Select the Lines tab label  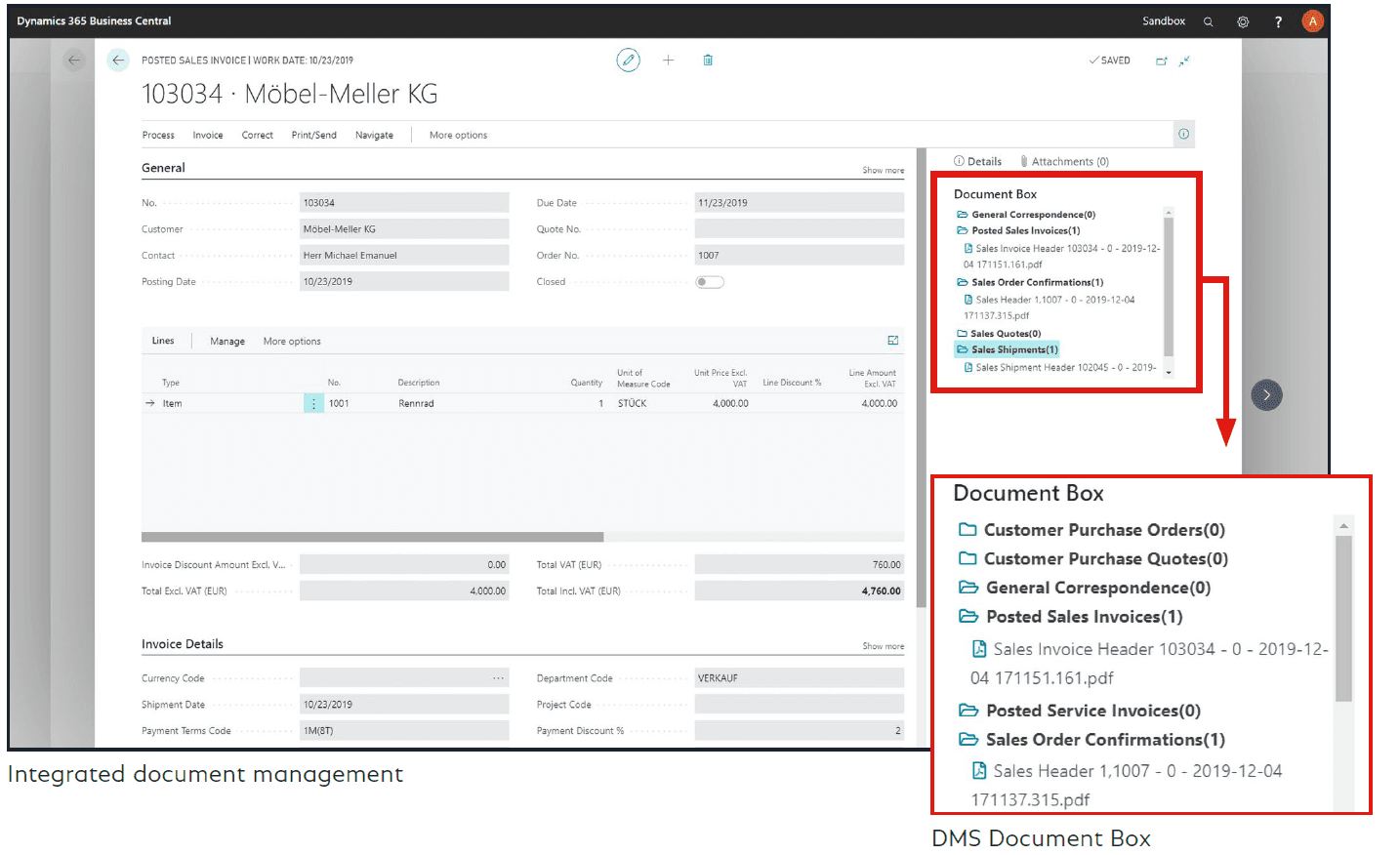coord(163,342)
